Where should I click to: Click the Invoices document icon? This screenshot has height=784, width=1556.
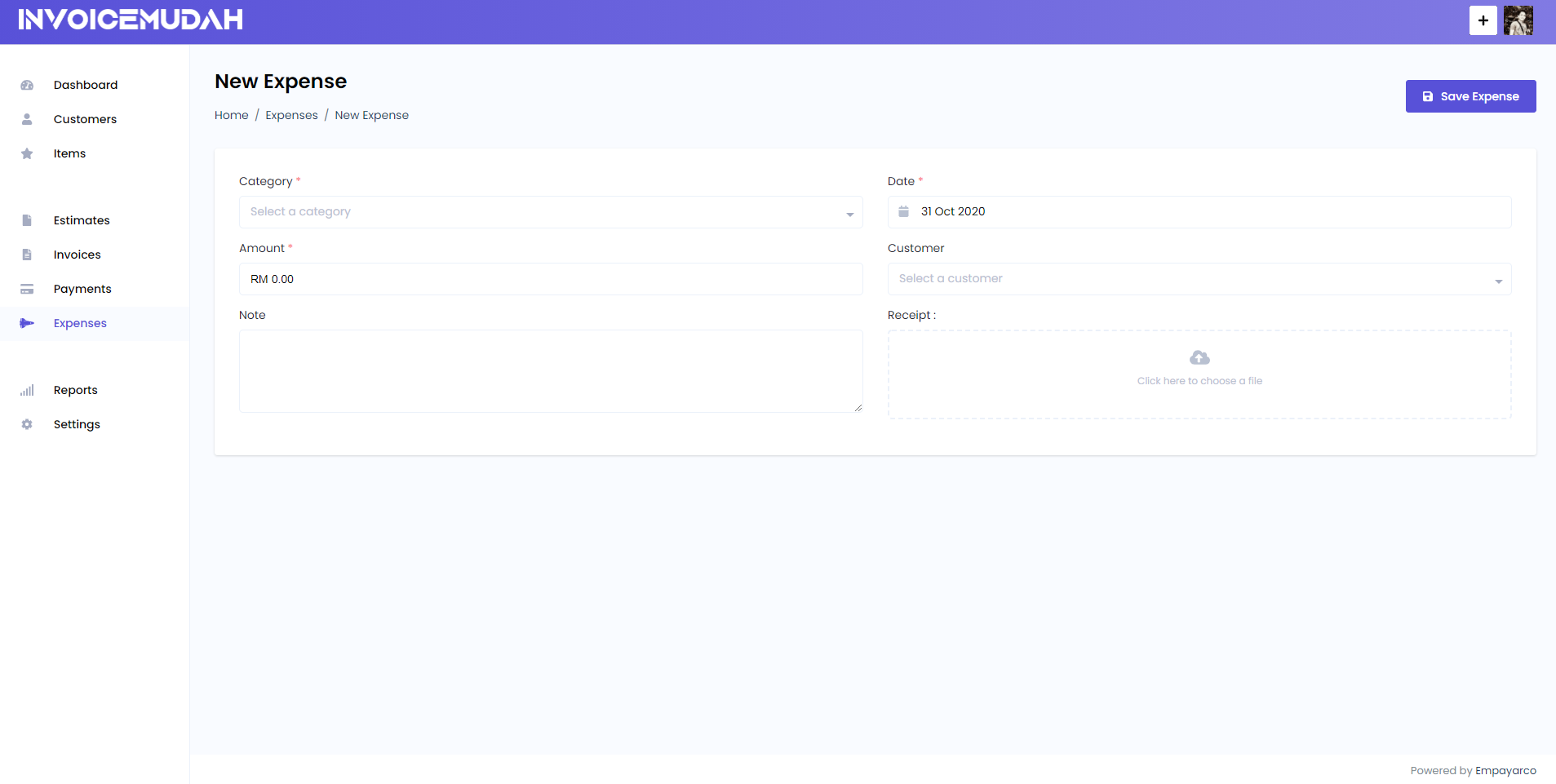[27, 255]
